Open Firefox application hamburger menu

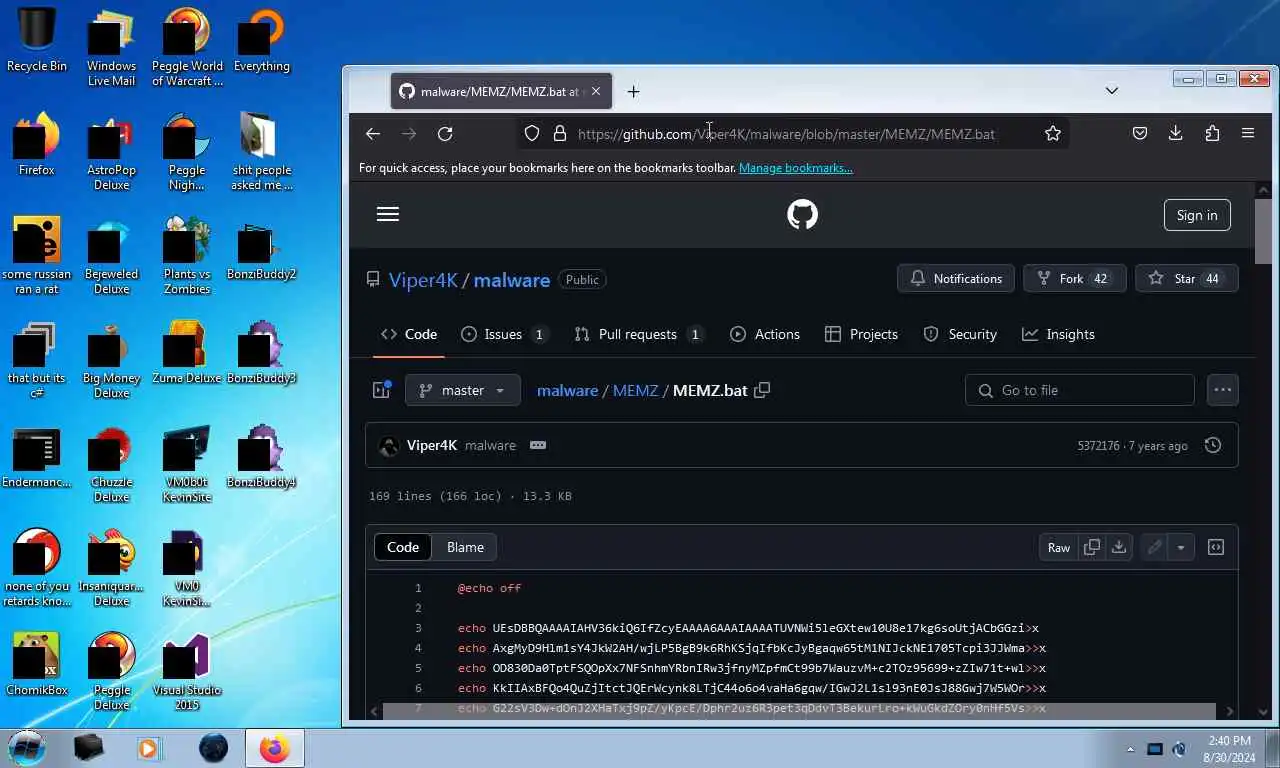point(1248,133)
